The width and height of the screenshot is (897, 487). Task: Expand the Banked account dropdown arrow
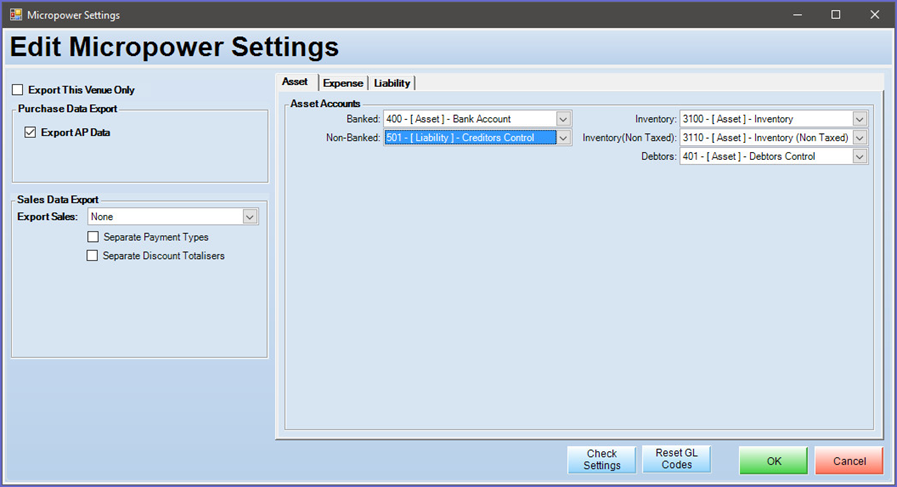tap(563, 119)
